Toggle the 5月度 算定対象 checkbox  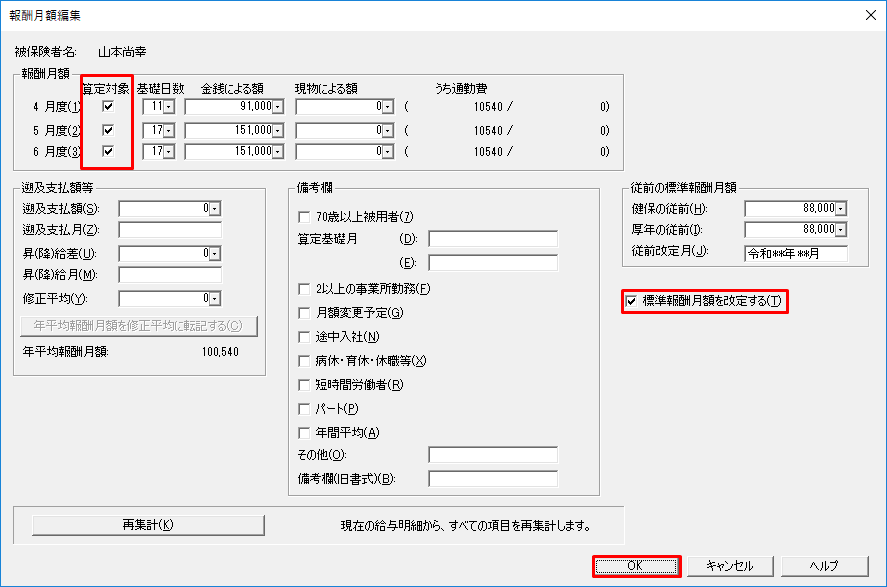tap(108, 130)
